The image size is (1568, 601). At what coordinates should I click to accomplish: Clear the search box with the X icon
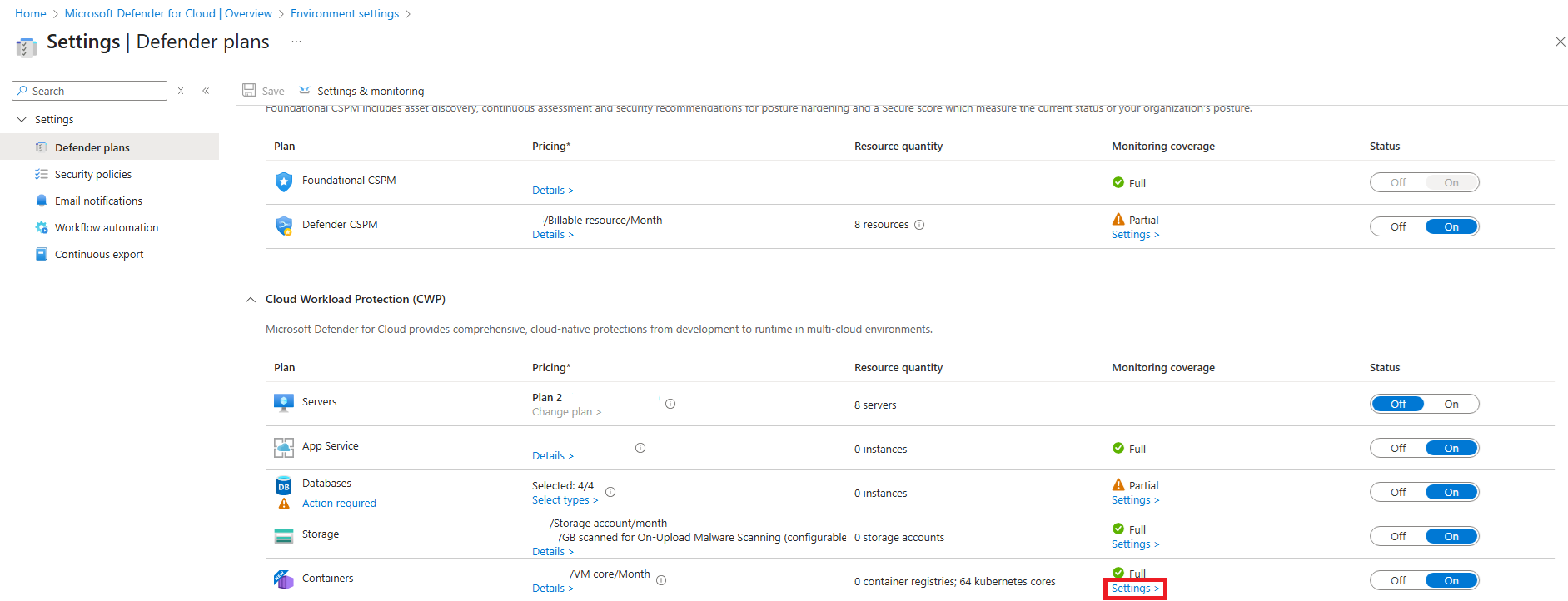(x=181, y=91)
